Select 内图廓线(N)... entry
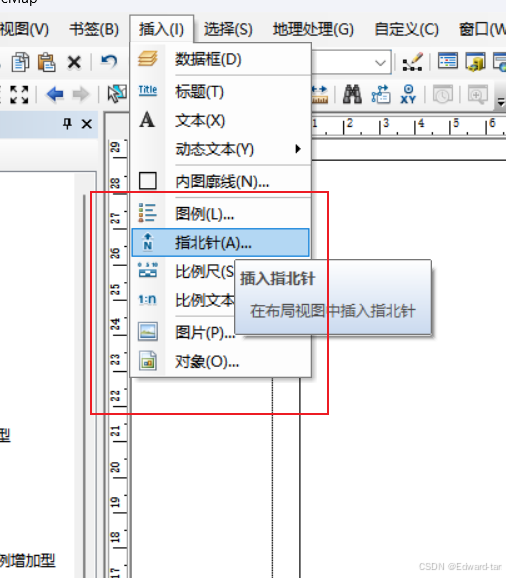The image size is (506, 578). pos(220,181)
